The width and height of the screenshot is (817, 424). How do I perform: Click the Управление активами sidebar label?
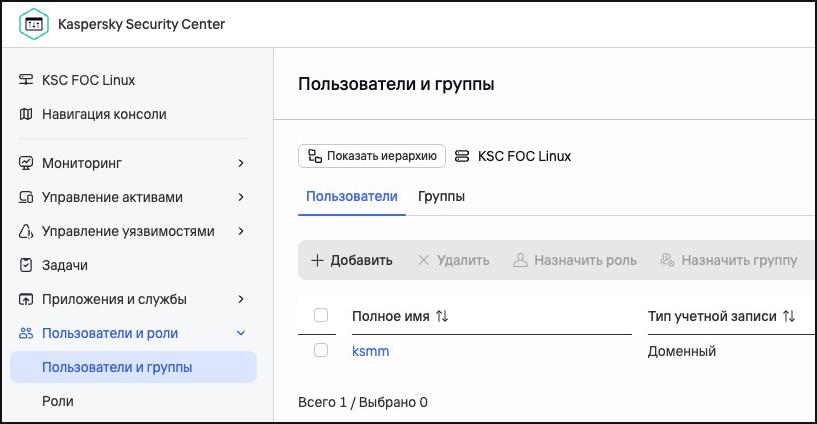click(x=113, y=197)
